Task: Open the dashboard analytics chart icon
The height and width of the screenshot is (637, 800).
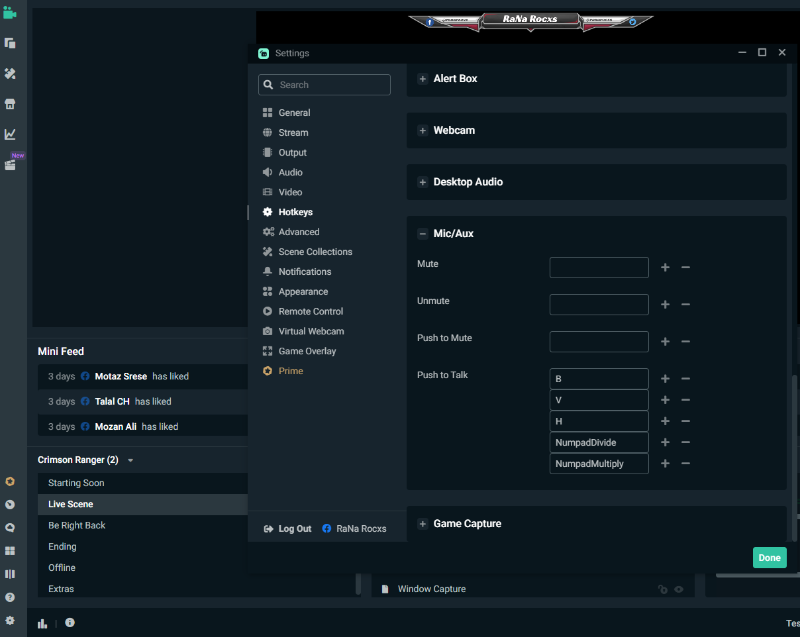Action: pyautogui.click(x=10, y=134)
